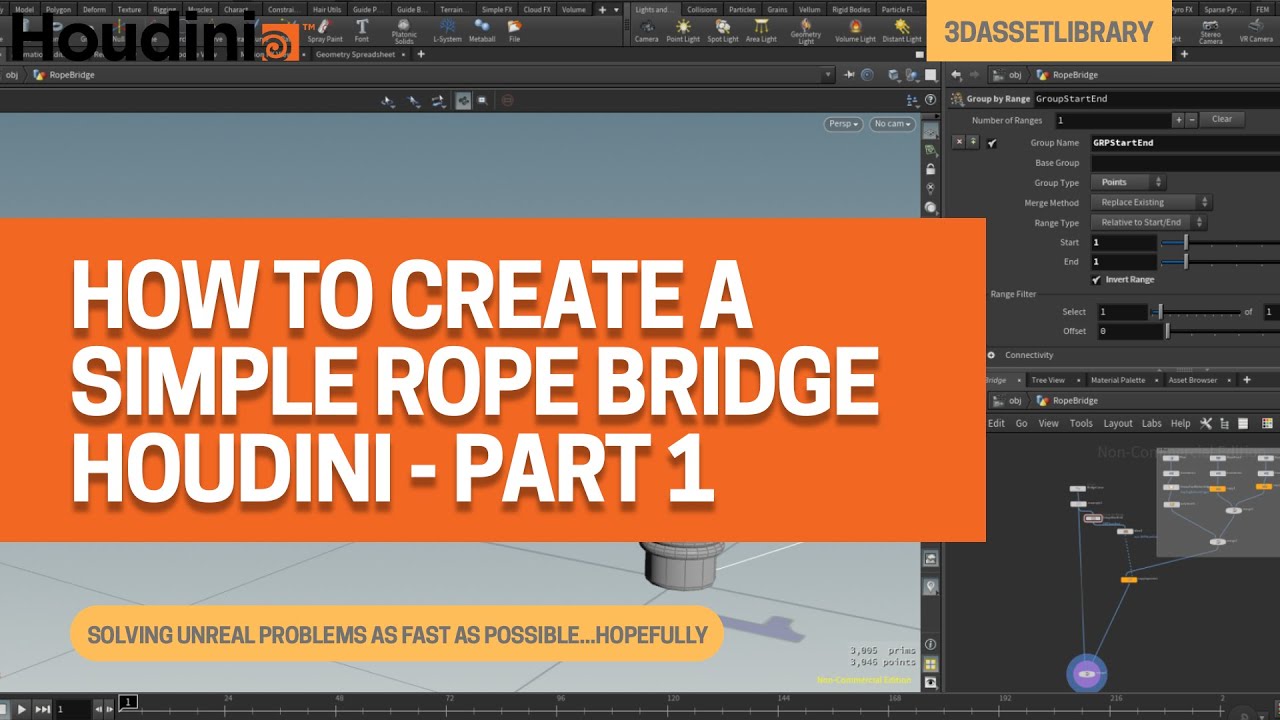
Task: Open network editor wrench tools icon
Action: [x=1205, y=423]
